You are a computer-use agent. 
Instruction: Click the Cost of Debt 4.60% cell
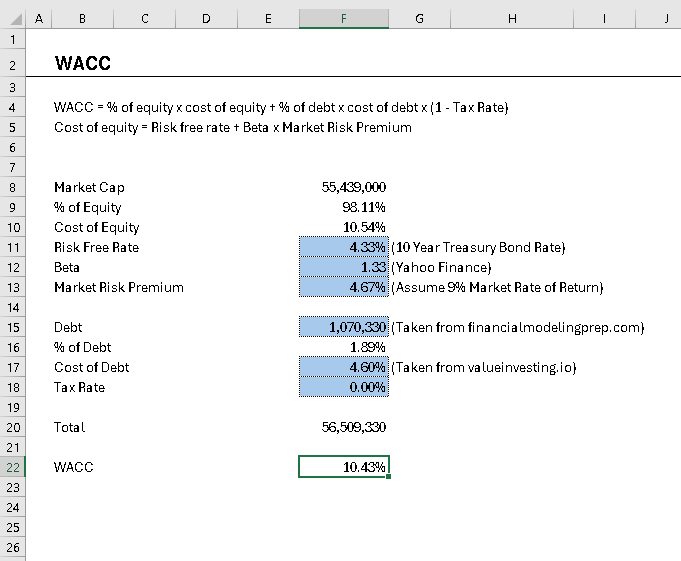click(x=344, y=367)
